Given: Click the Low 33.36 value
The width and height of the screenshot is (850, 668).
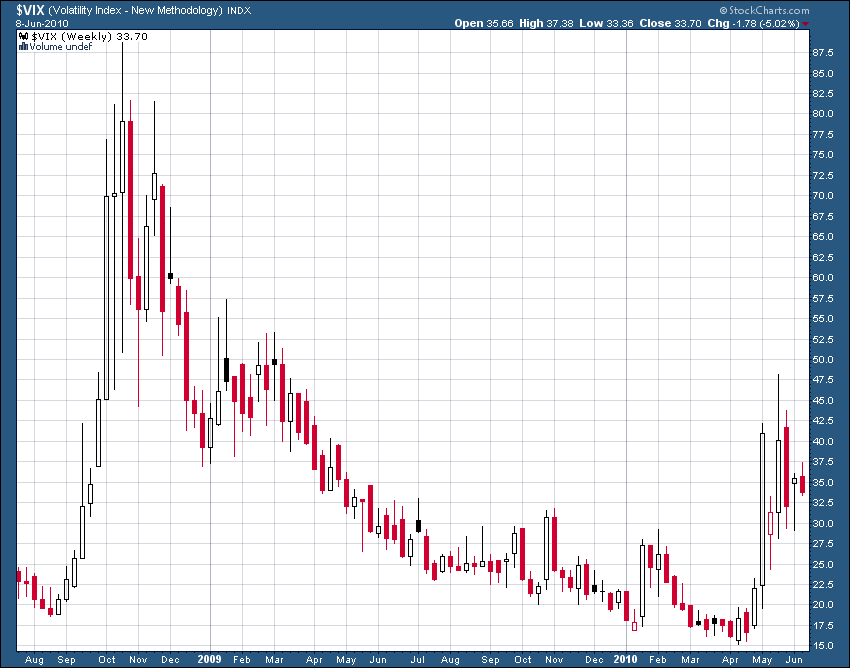Looking at the screenshot, I should click(x=606, y=24).
